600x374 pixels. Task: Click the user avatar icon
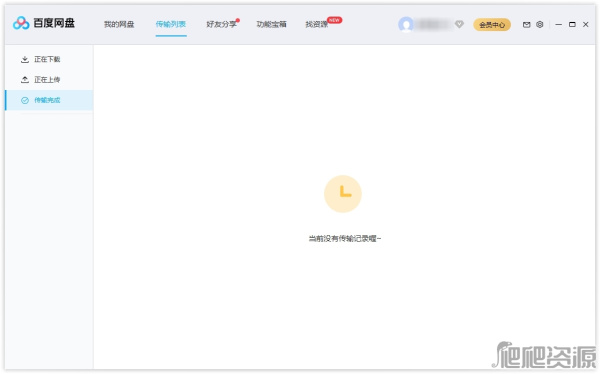click(x=406, y=24)
